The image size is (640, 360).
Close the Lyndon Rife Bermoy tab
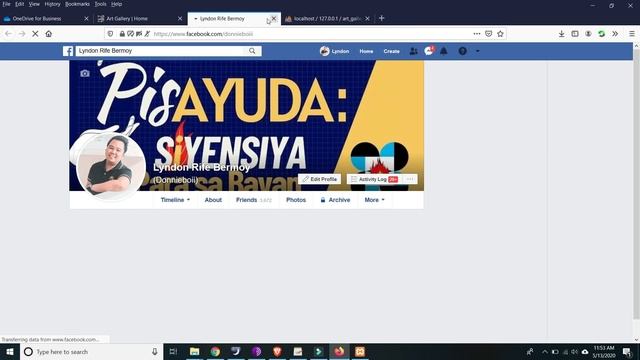tap(274, 18)
